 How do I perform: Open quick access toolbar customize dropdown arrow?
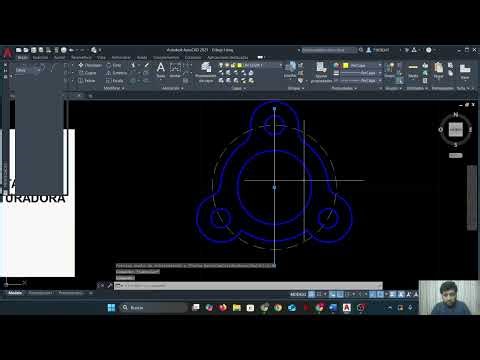(x=100, y=50)
